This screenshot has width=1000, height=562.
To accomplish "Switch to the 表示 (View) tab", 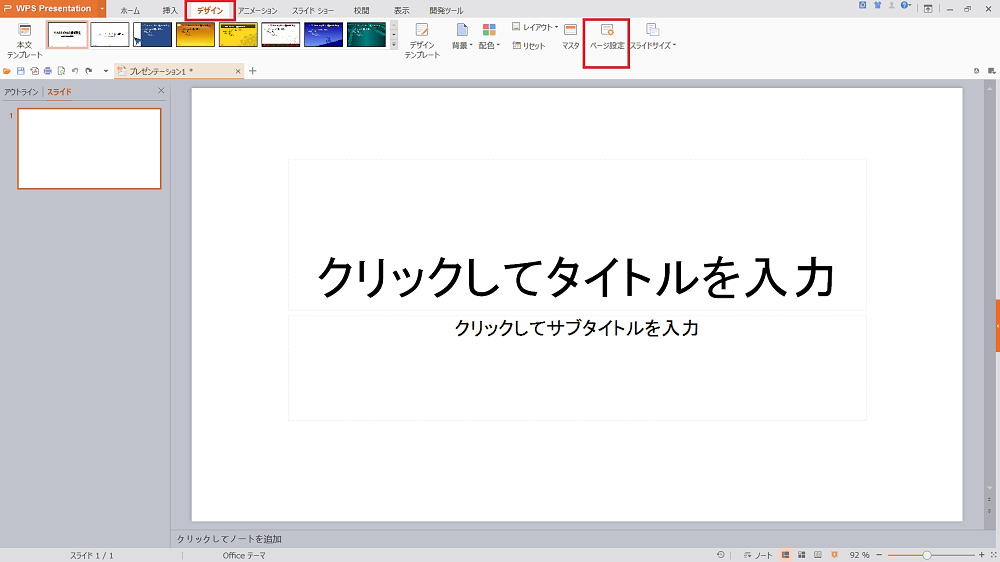I will pos(401,11).
